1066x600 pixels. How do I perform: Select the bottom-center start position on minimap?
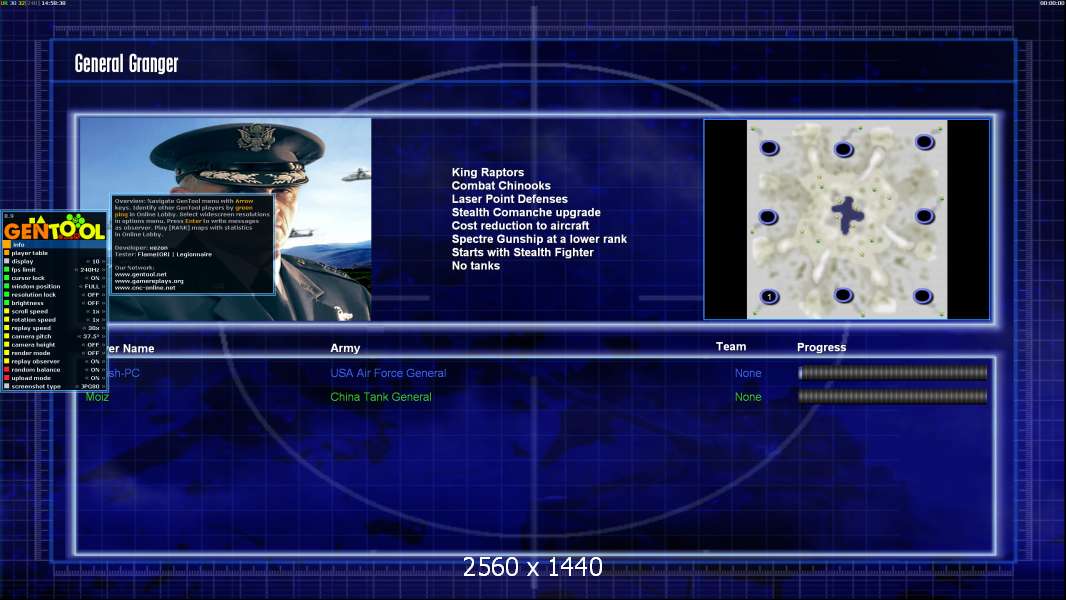point(843,295)
